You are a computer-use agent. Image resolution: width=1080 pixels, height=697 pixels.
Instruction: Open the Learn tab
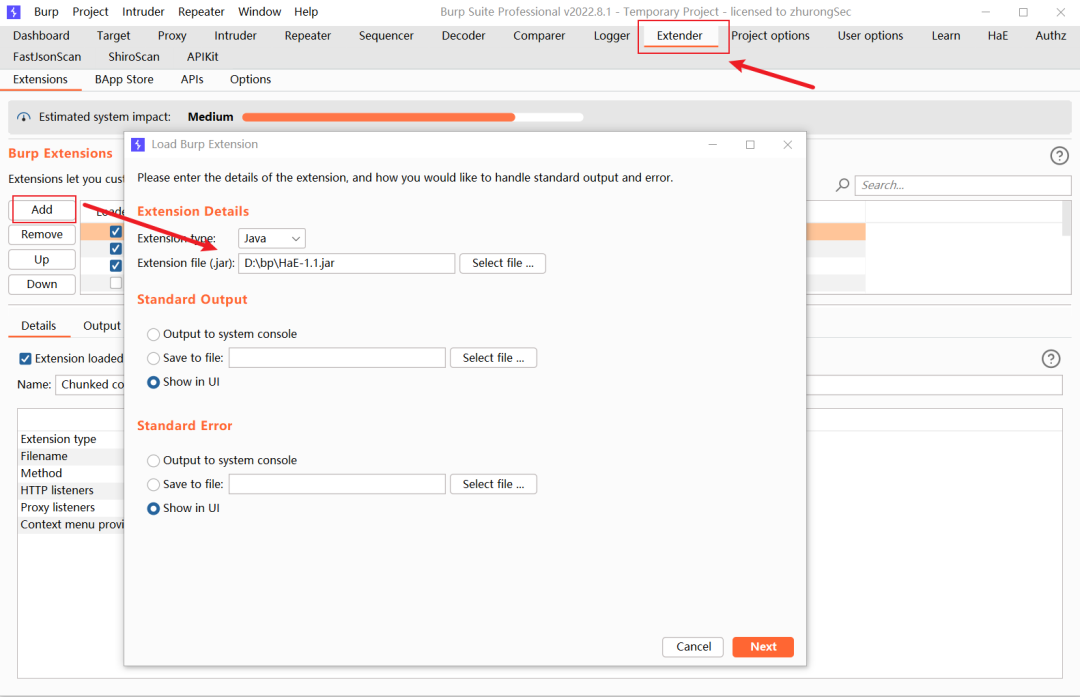pyautogui.click(x=946, y=36)
